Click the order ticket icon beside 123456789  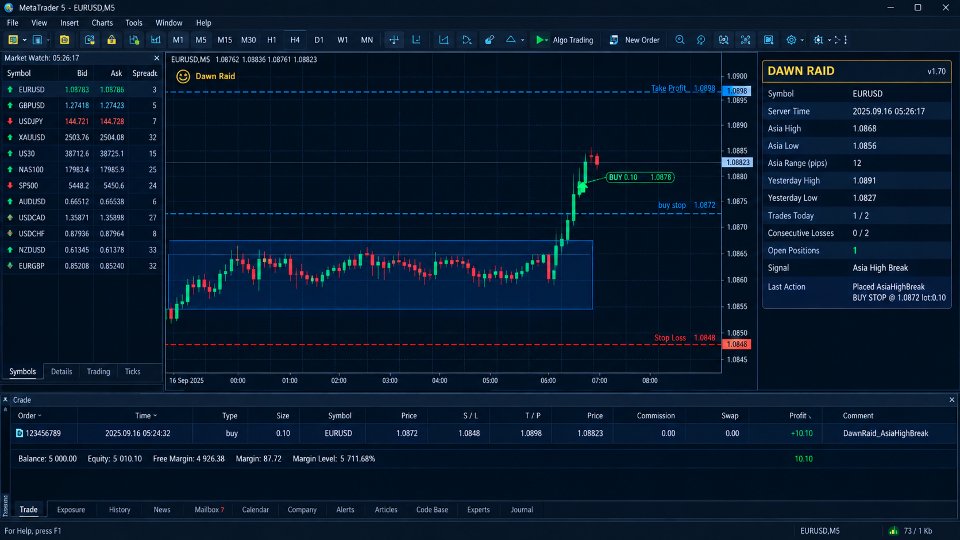pos(19,433)
